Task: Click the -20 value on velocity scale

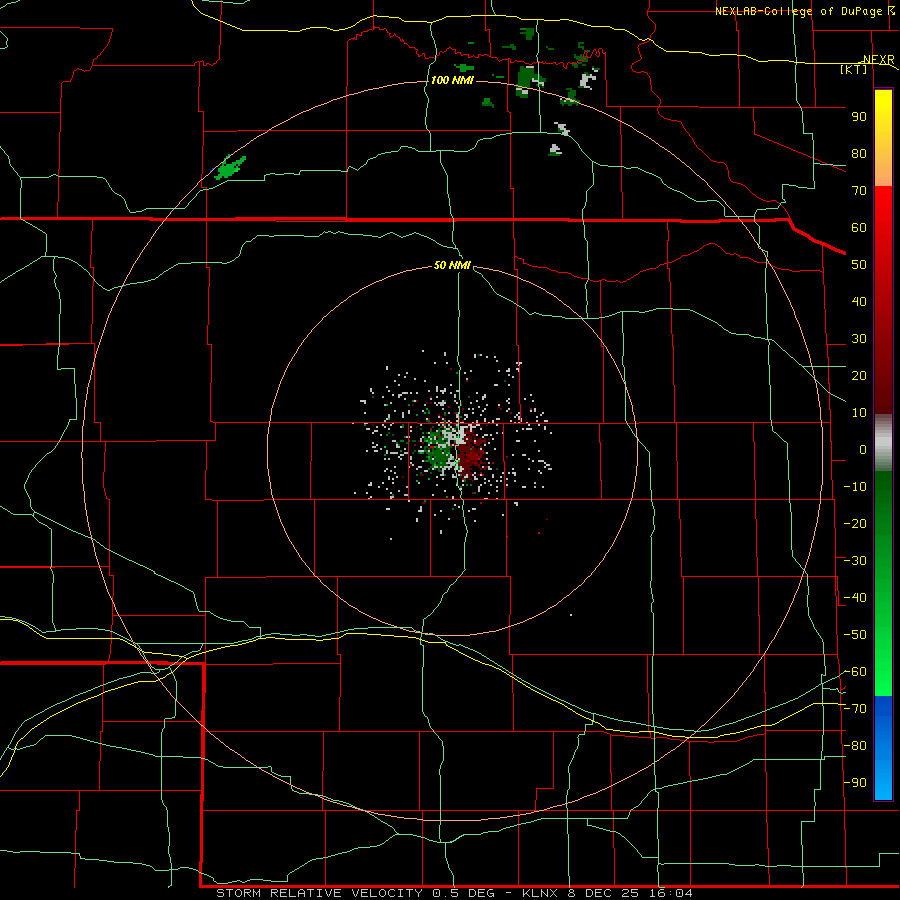Action: click(x=855, y=523)
